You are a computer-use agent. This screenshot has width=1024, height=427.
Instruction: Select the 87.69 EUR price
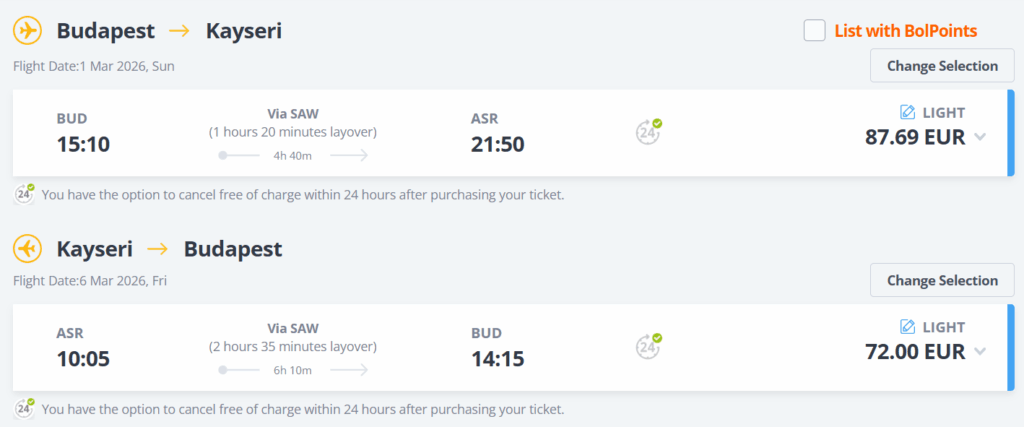(x=915, y=137)
